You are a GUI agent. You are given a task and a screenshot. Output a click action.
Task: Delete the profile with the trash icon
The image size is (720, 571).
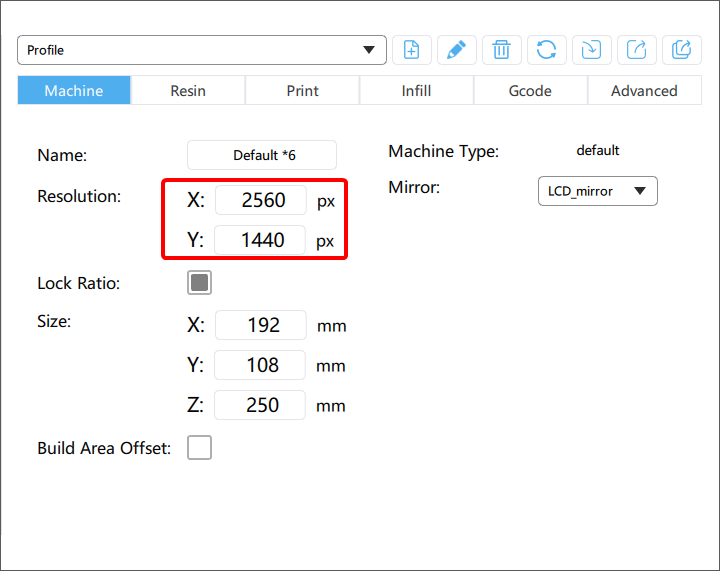point(501,50)
